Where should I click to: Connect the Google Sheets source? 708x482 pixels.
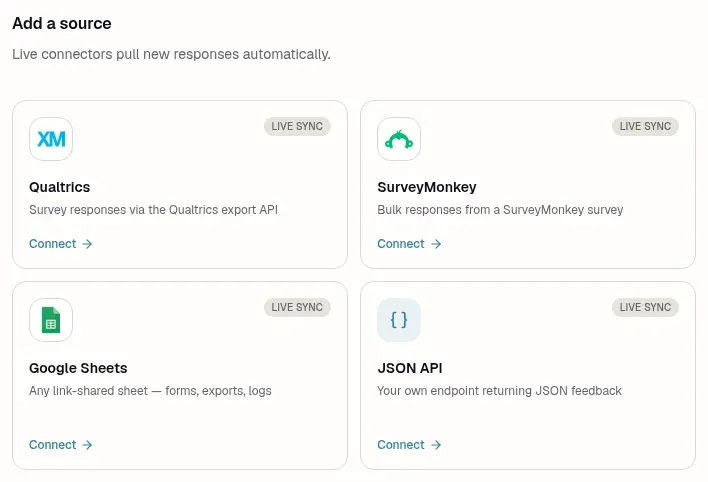click(x=61, y=445)
